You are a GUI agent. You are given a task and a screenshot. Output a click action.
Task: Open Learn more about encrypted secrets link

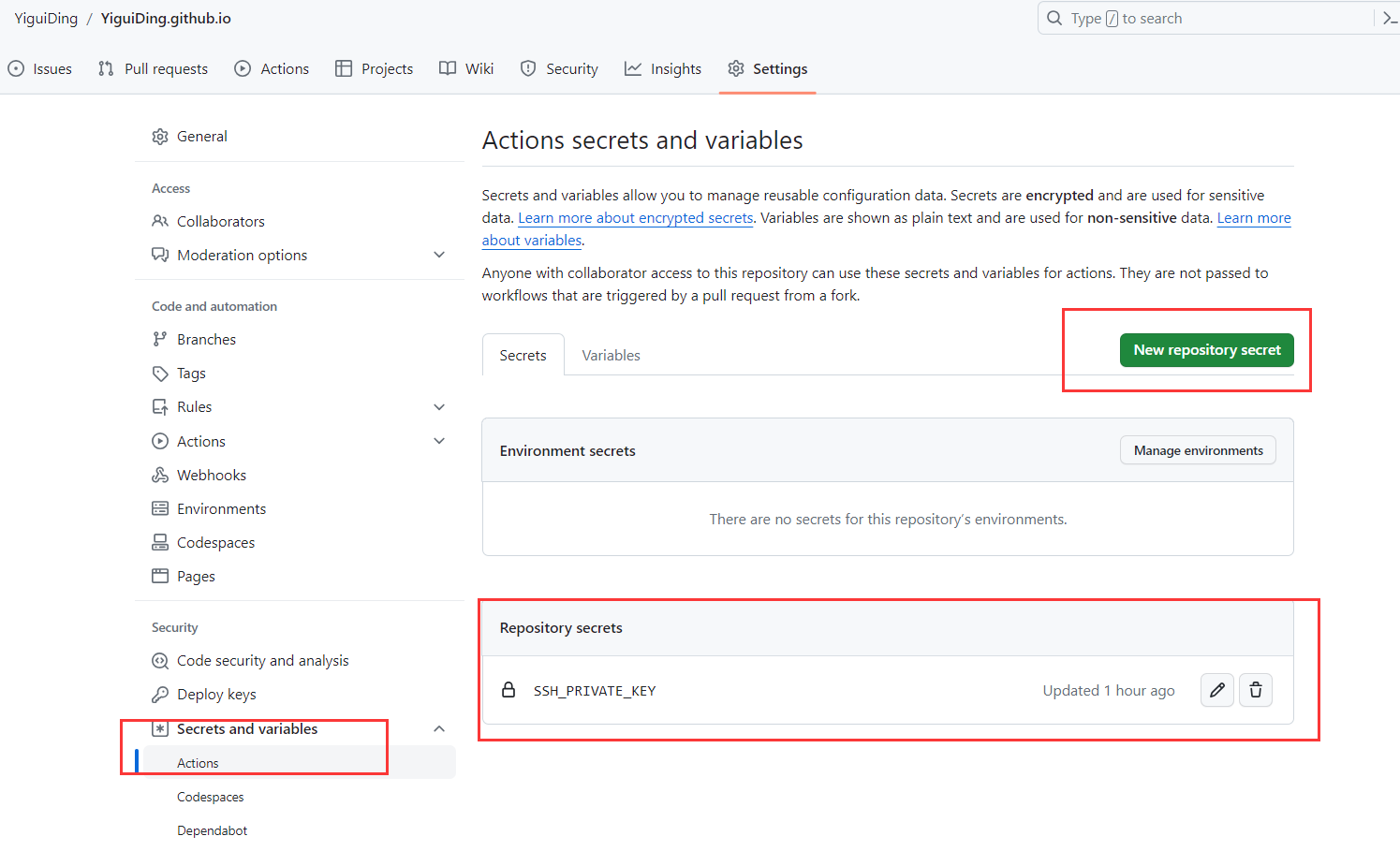(x=636, y=218)
